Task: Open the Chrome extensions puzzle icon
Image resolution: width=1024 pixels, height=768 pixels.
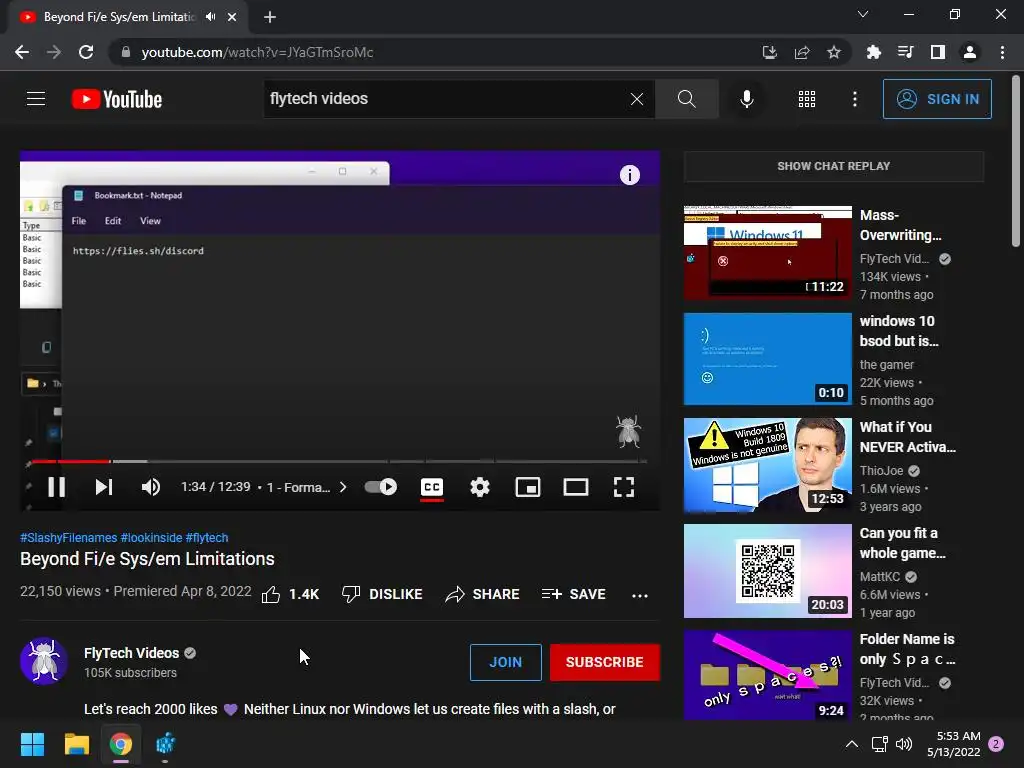Action: point(873,52)
